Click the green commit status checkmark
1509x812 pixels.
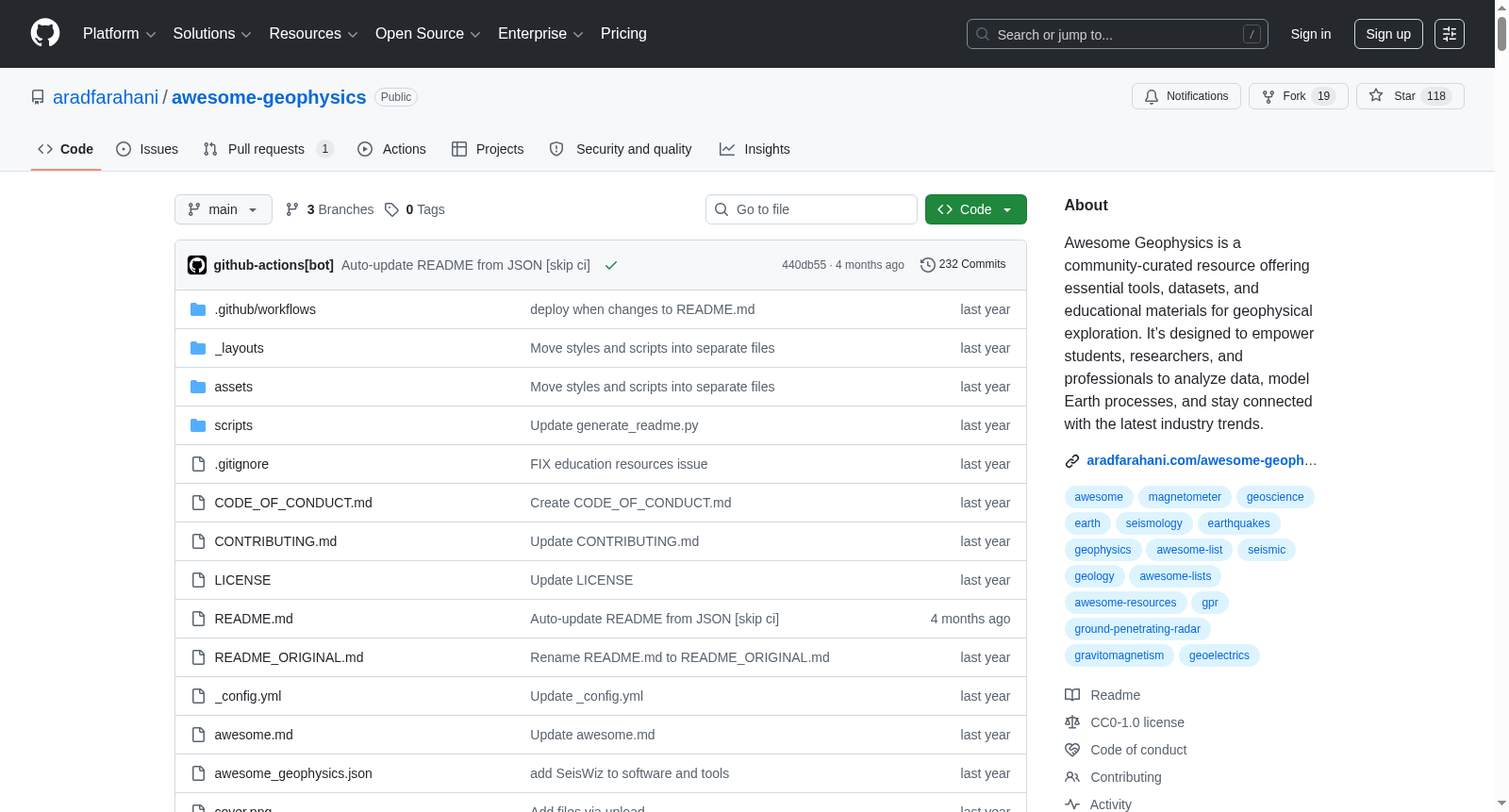(611, 265)
